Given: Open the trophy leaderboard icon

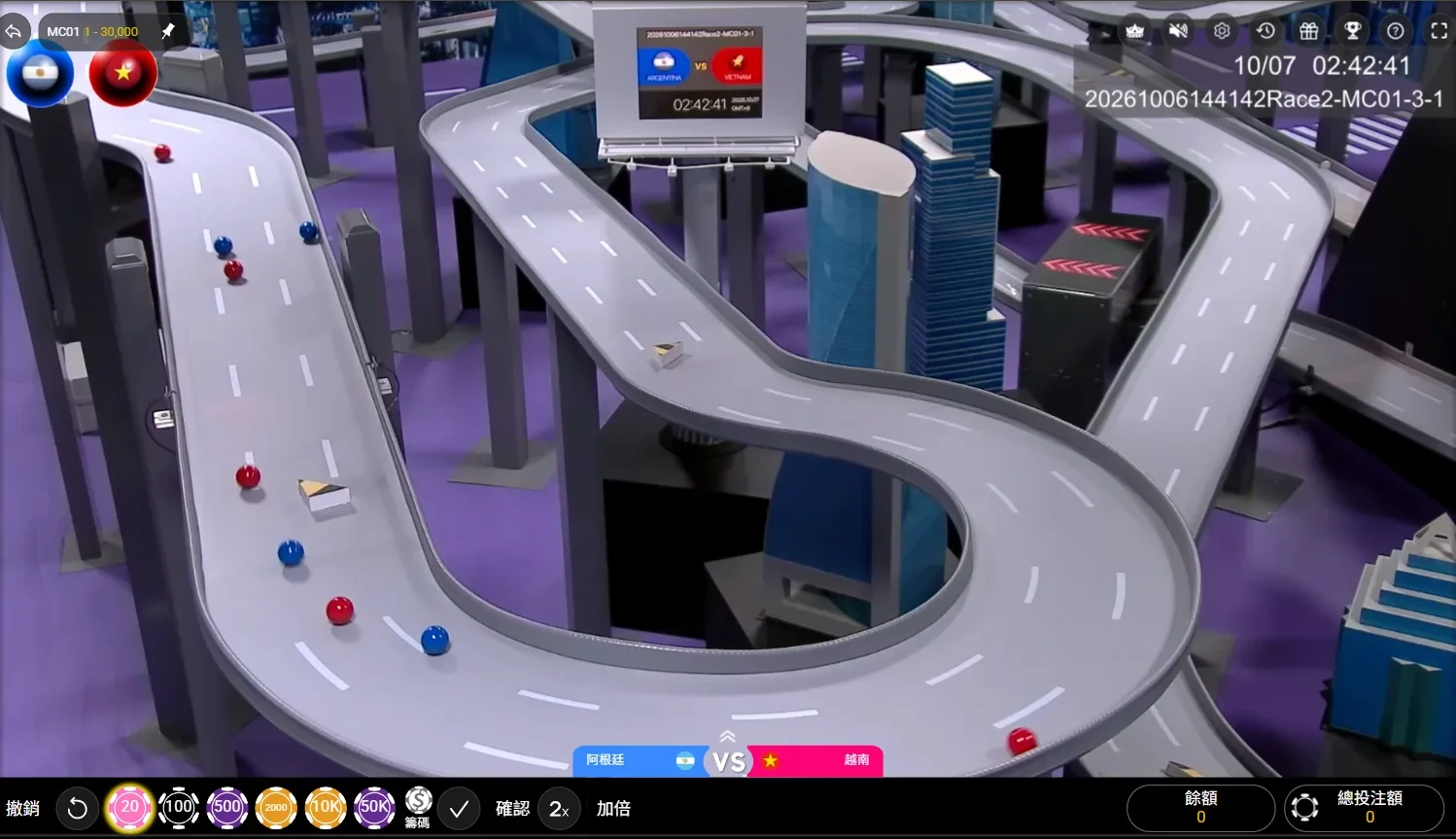Looking at the screenshot, I should point(1352,31).
